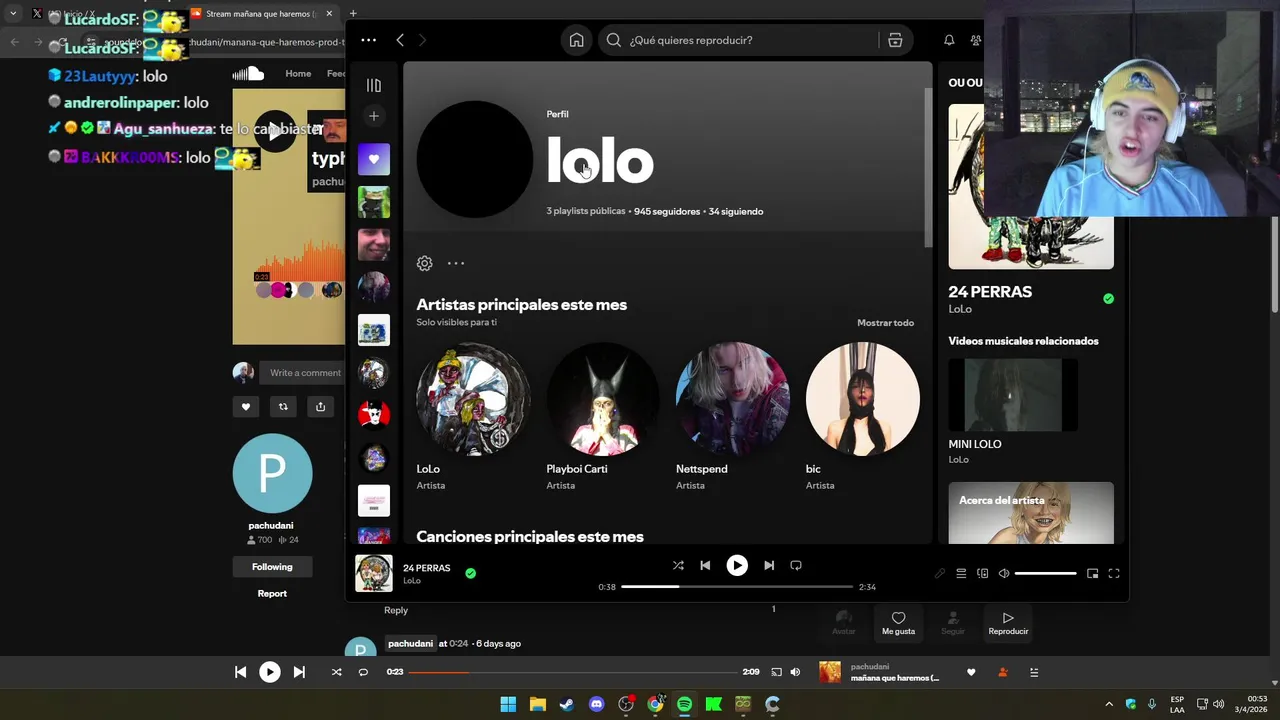The height and width of the screenshot is (720, 1280).
Task: Skip to next track in SoundCloud player
Action: (299, 672)
